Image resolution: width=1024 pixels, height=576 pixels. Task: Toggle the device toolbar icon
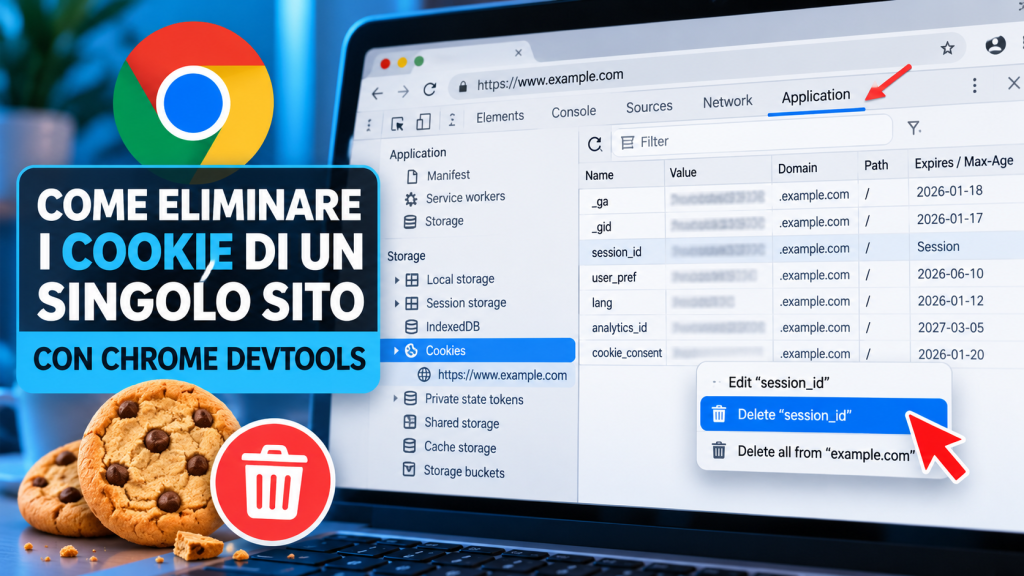(x=423, y=121)
